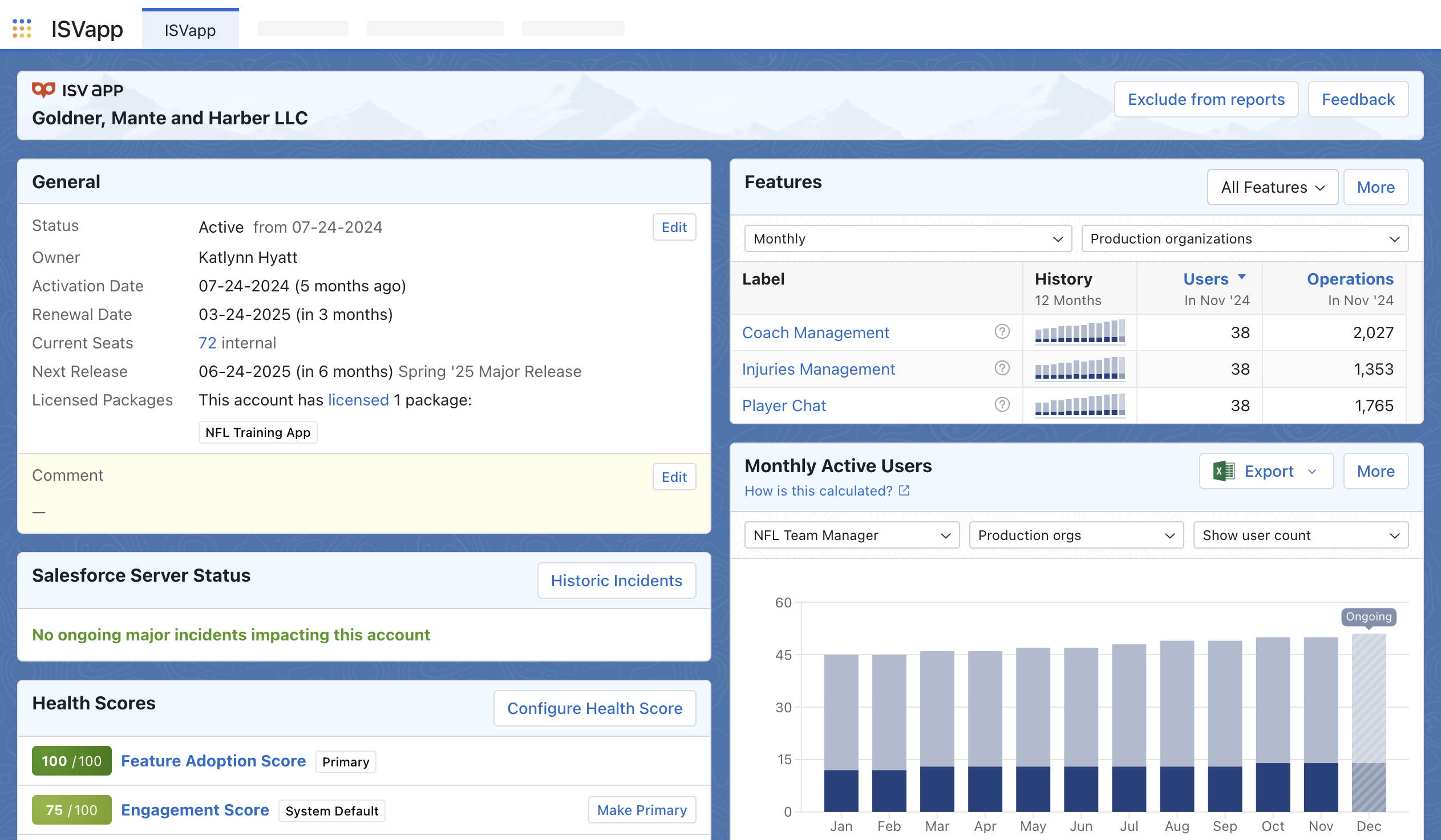Click the Feedback button

tap(1358, 99)
